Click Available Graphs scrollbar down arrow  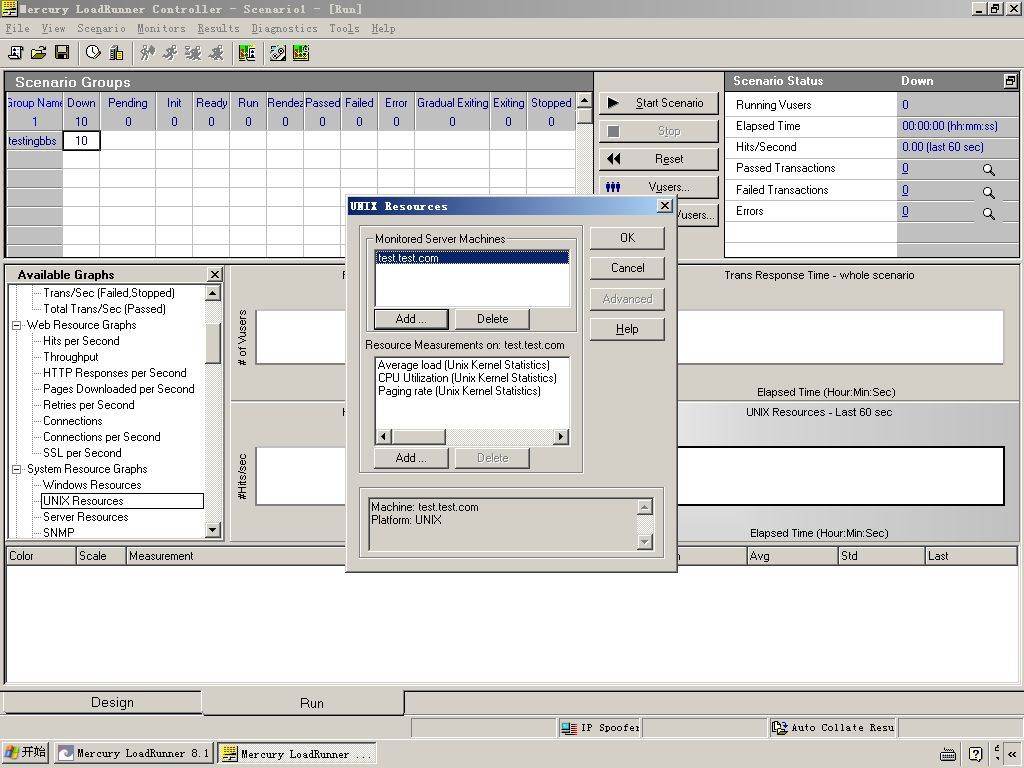[212, 530]
